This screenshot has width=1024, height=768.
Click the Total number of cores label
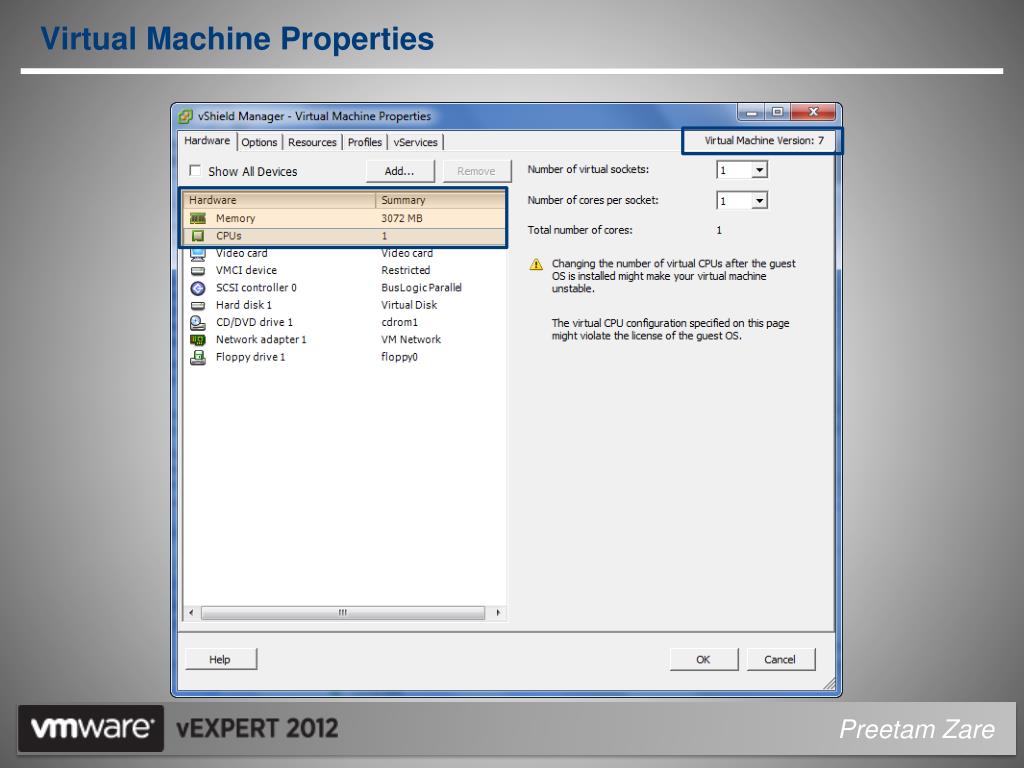click(x=580, y=230)
